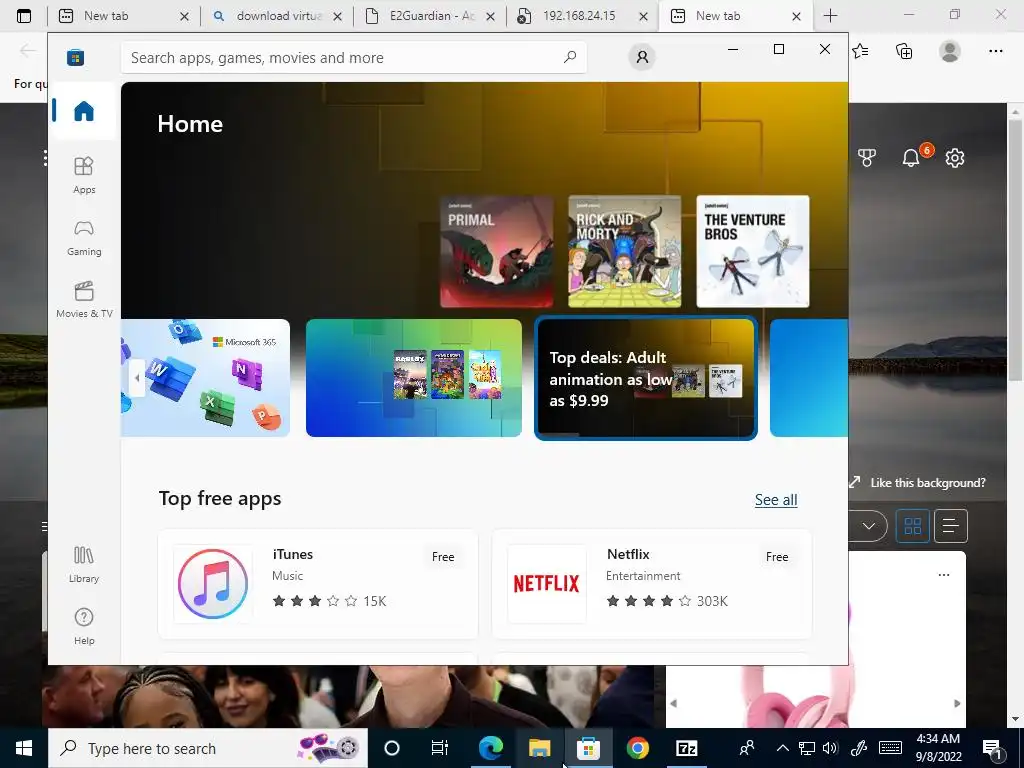
Task: Select the Roblox and Minecraft games card
Action: 413,377
